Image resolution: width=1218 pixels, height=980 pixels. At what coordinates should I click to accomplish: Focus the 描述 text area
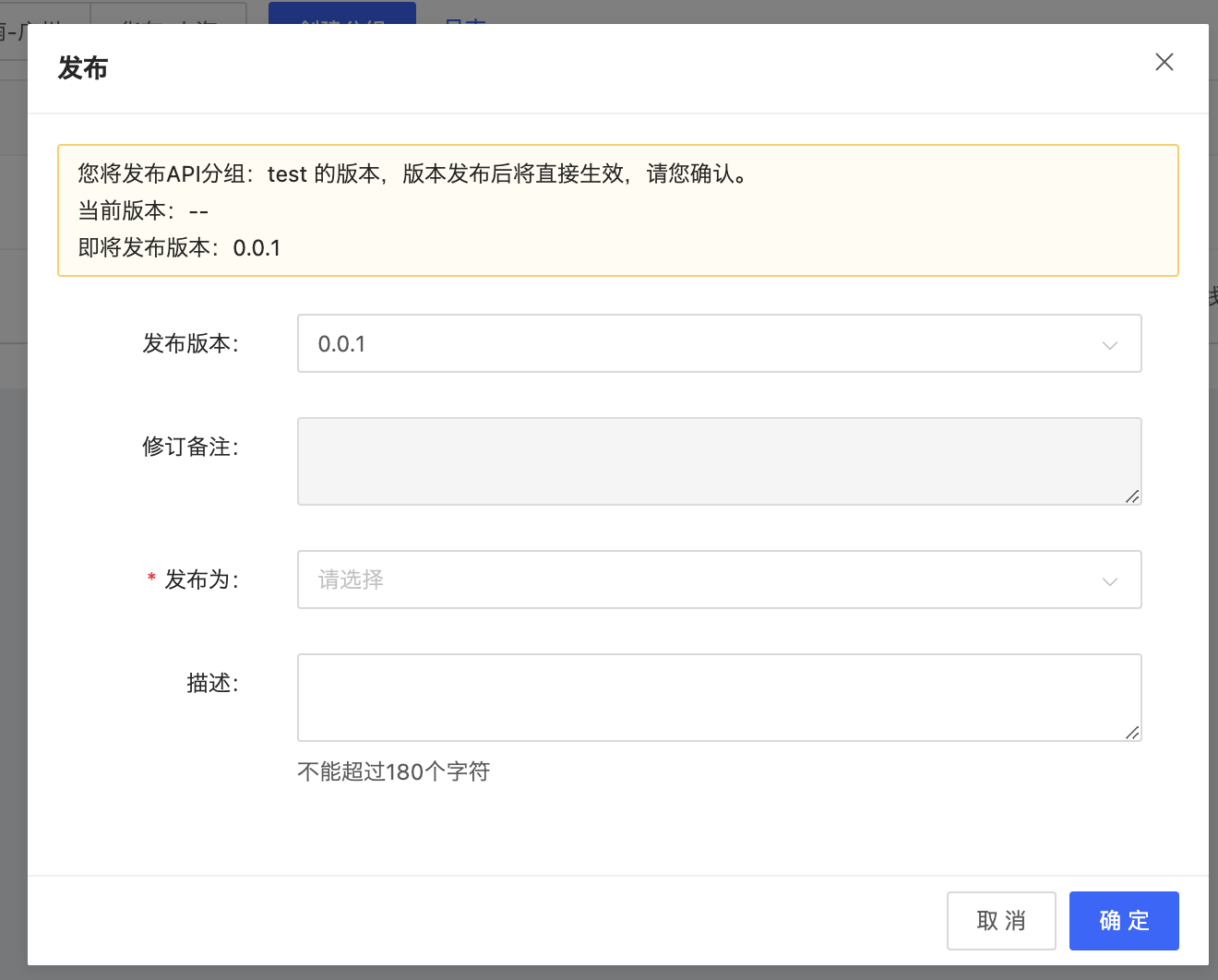pos(719,698)
